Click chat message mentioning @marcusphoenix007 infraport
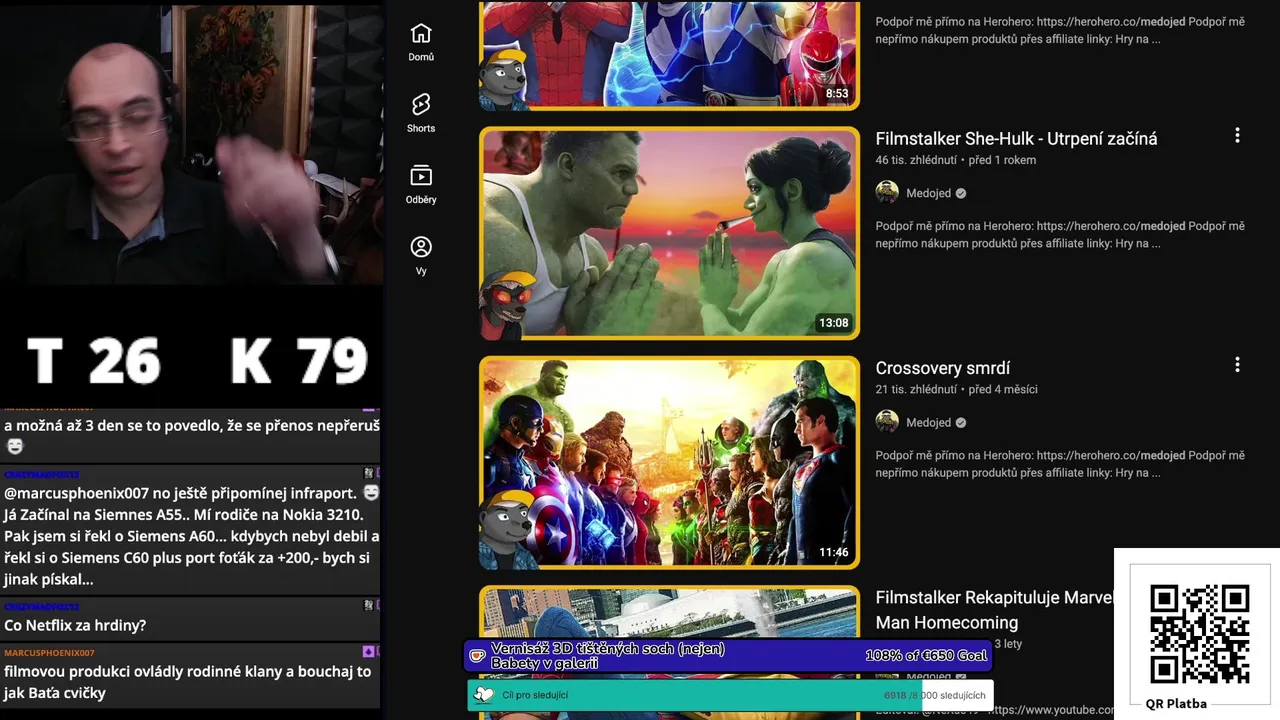The image size is (1280, 720). pyautogui.click(x=191, y=536)
